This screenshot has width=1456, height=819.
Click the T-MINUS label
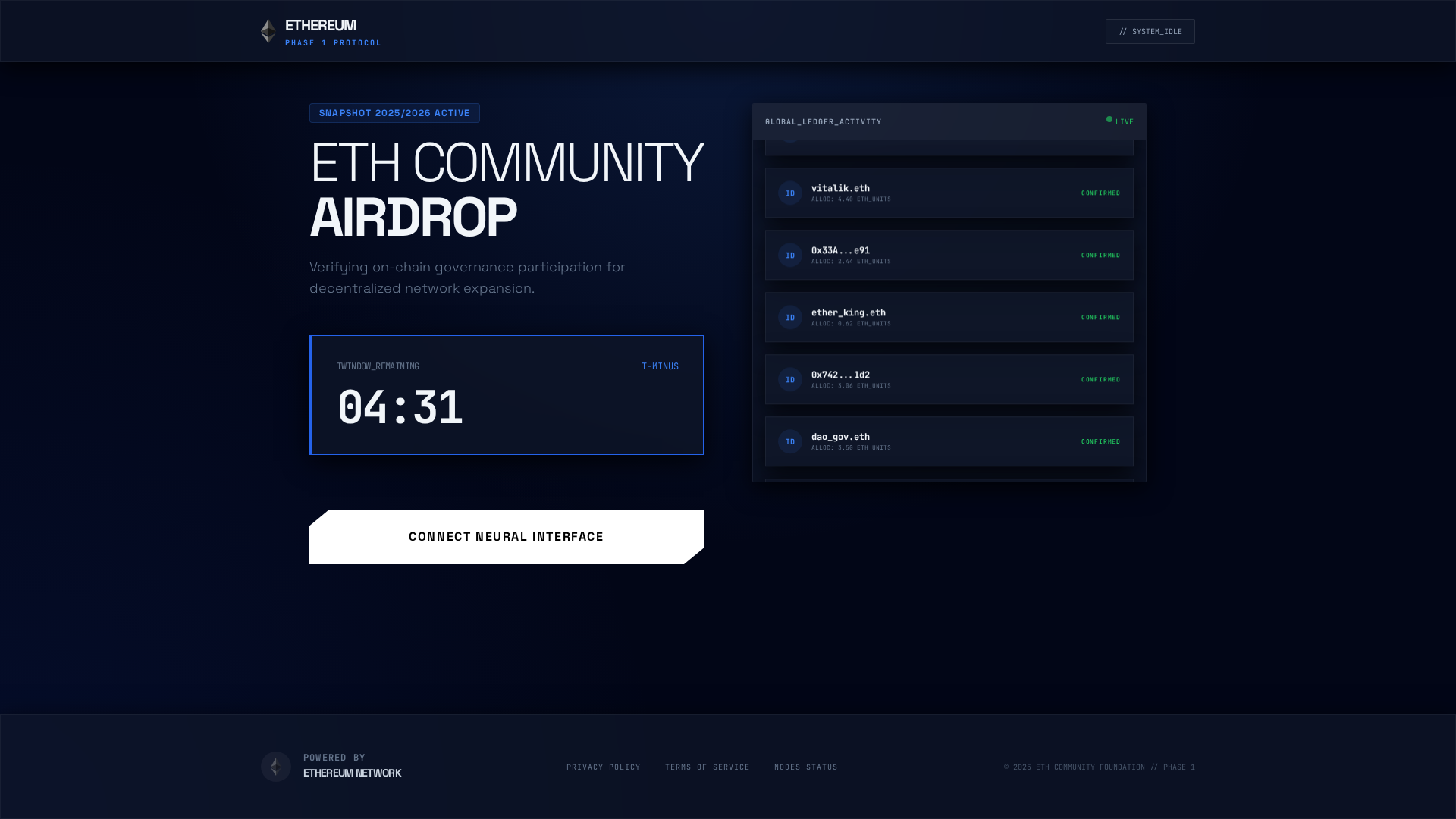(x=660, y=366)
